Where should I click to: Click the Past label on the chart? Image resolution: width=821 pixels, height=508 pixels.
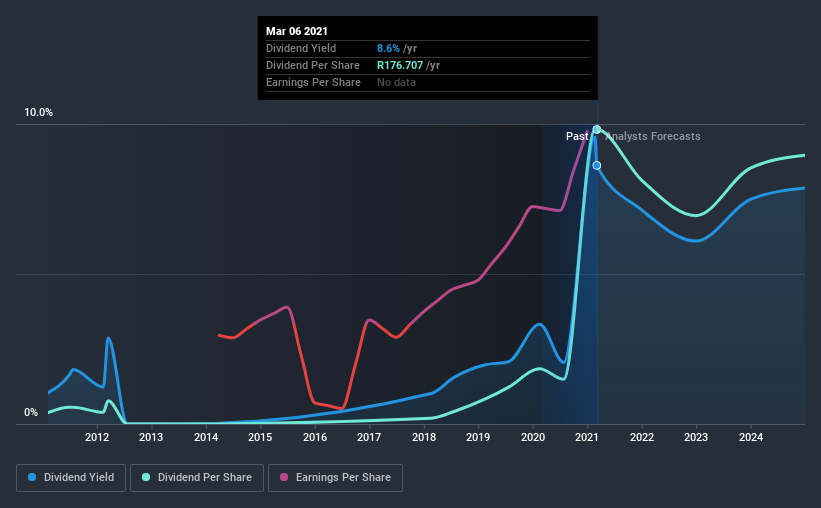click(577, 136)
